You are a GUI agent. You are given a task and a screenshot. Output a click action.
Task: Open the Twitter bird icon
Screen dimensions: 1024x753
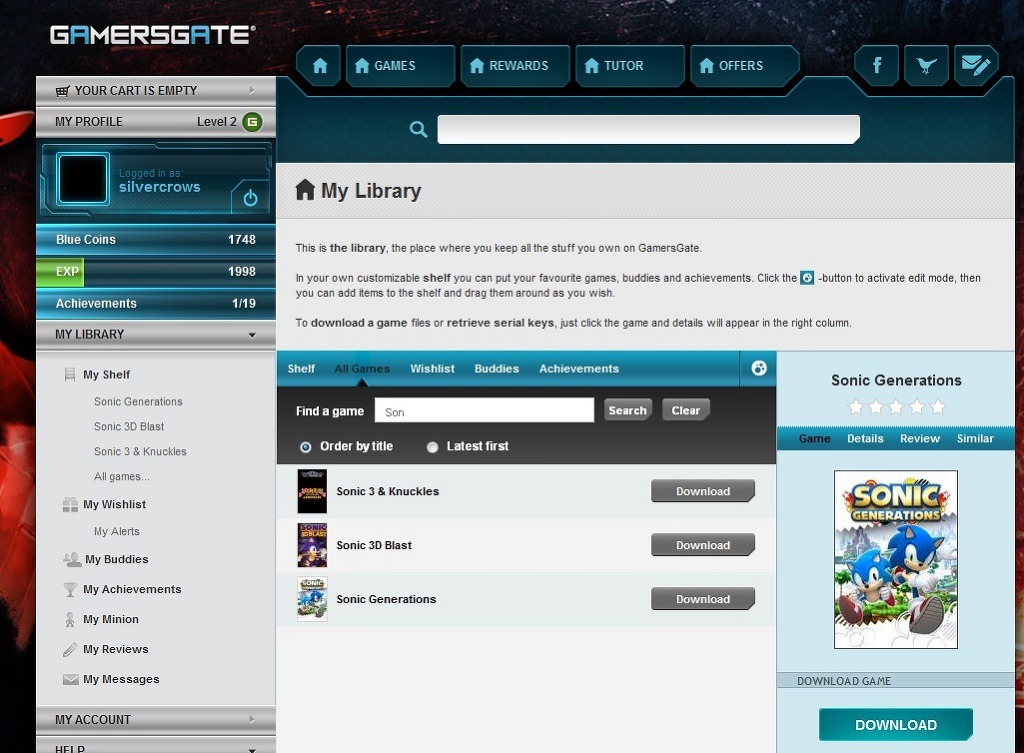click(x=926, y=66)
